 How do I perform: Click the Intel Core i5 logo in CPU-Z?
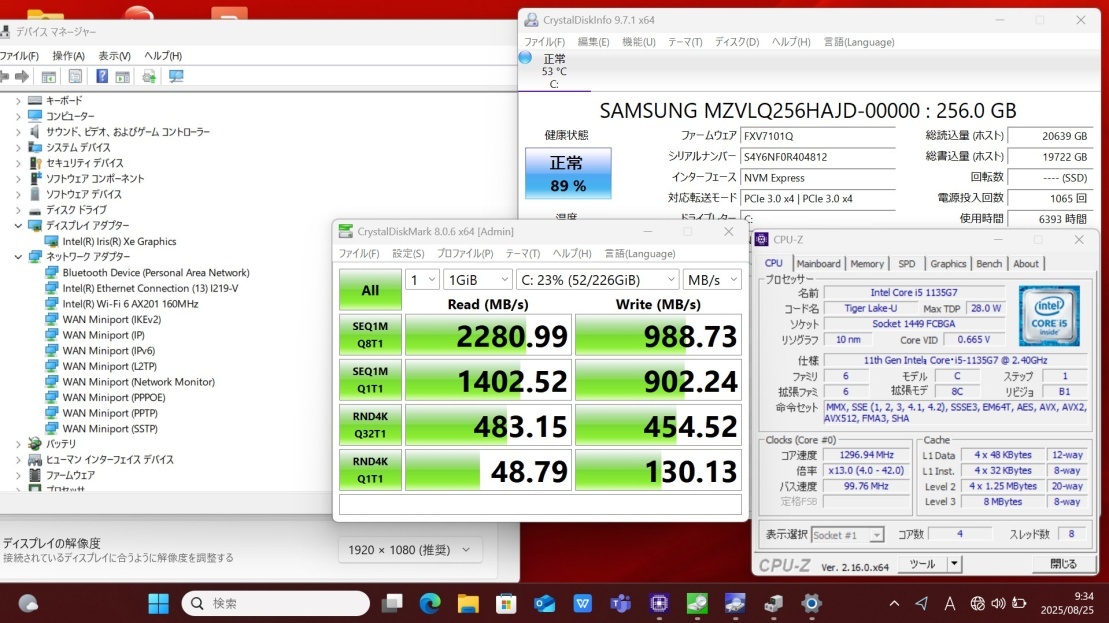pyautogui.click(x=1049, y=316)
